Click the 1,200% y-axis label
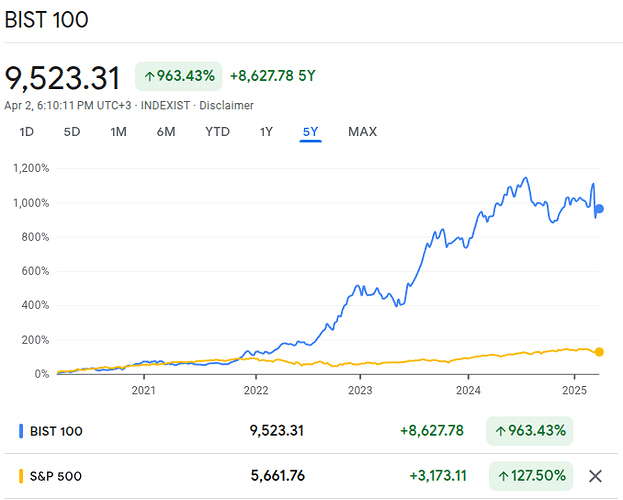The height and width of the screenshot is (500, 623). pos(31,168)
